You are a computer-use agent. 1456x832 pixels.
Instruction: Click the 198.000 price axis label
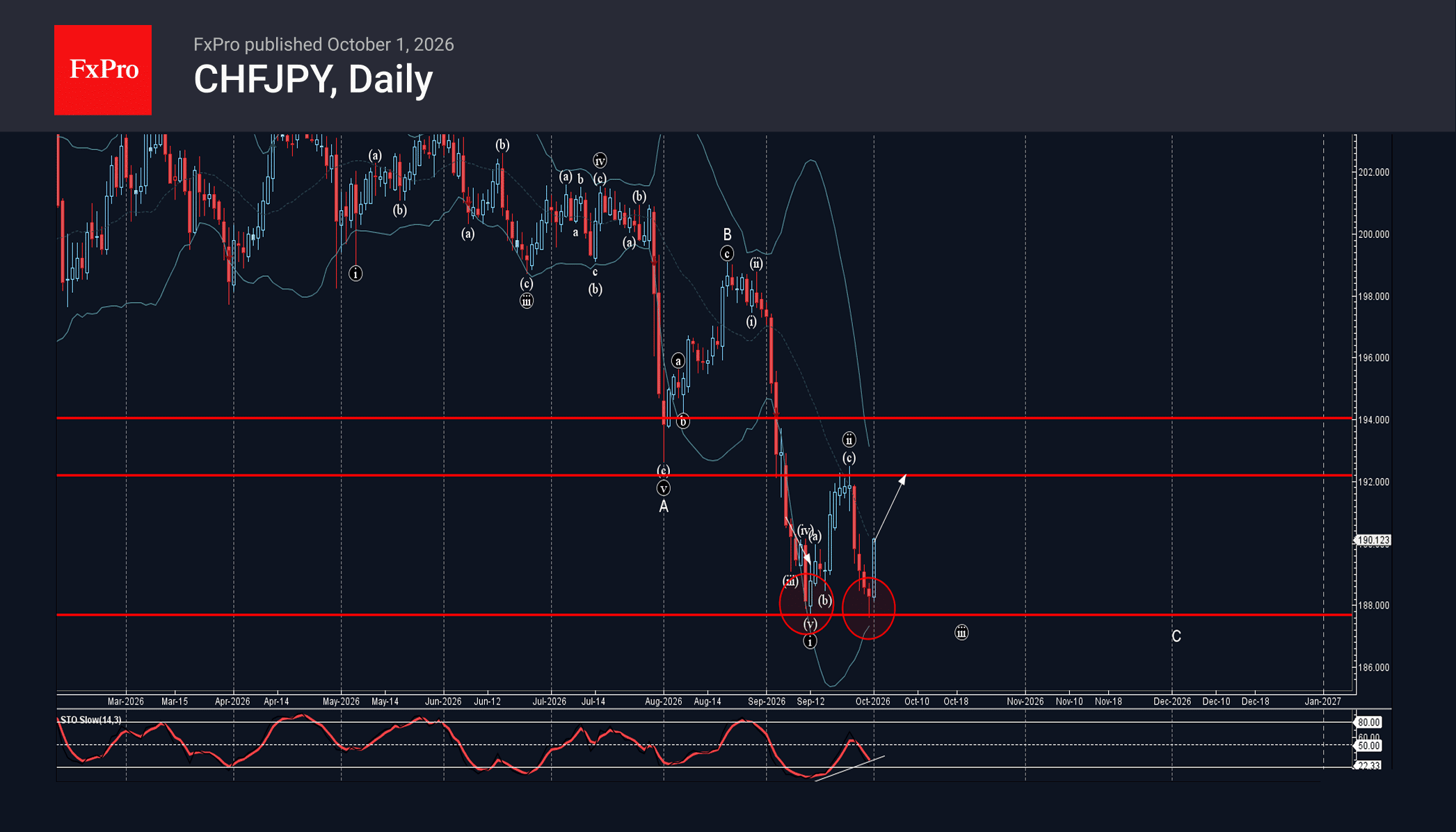click(1373, 296)
